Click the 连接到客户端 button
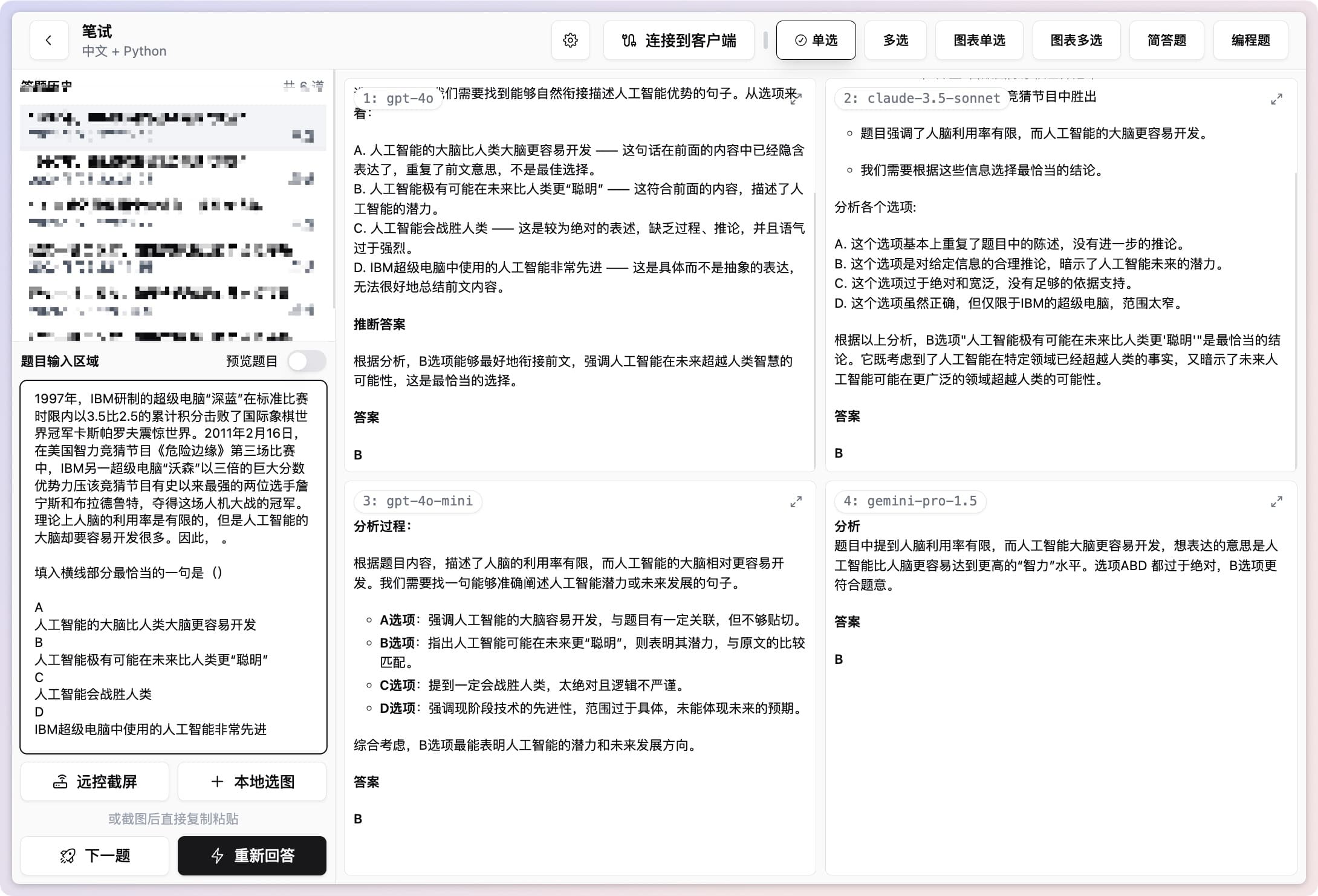 [678, 41]
